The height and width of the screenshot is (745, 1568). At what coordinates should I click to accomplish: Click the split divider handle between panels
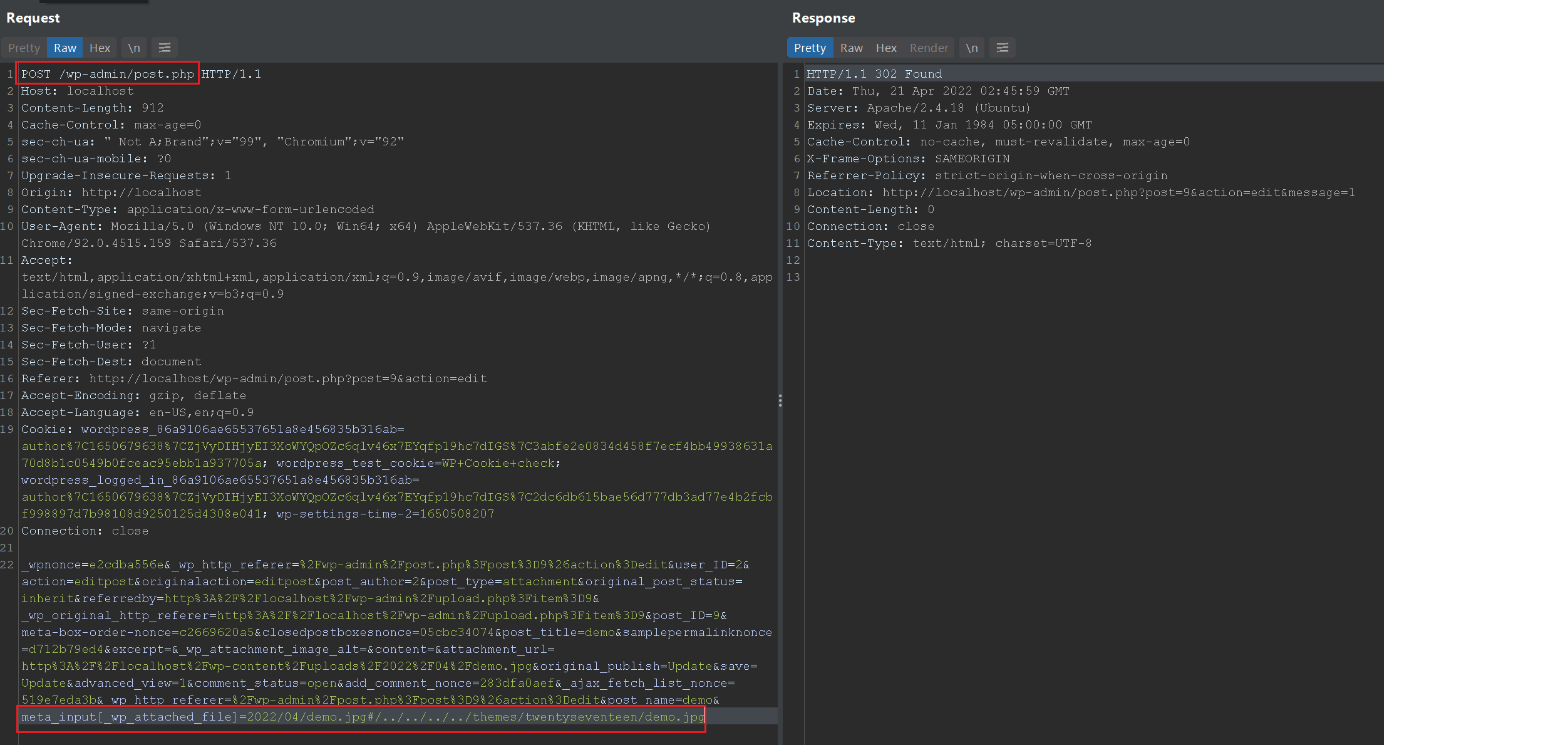[780, 400]
